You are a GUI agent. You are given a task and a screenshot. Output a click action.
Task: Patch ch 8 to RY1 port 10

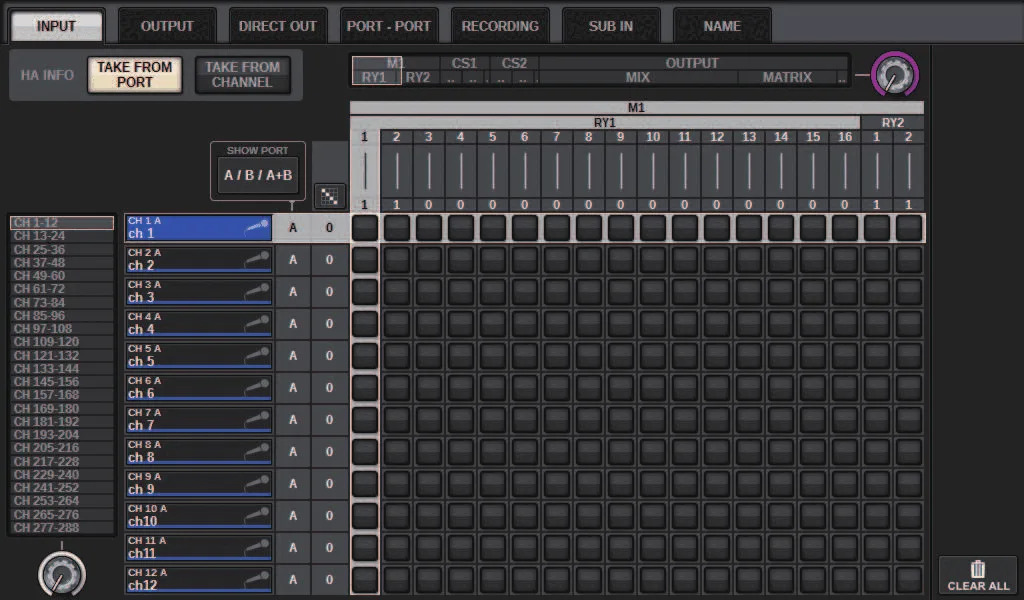click(x=652, y=452)
